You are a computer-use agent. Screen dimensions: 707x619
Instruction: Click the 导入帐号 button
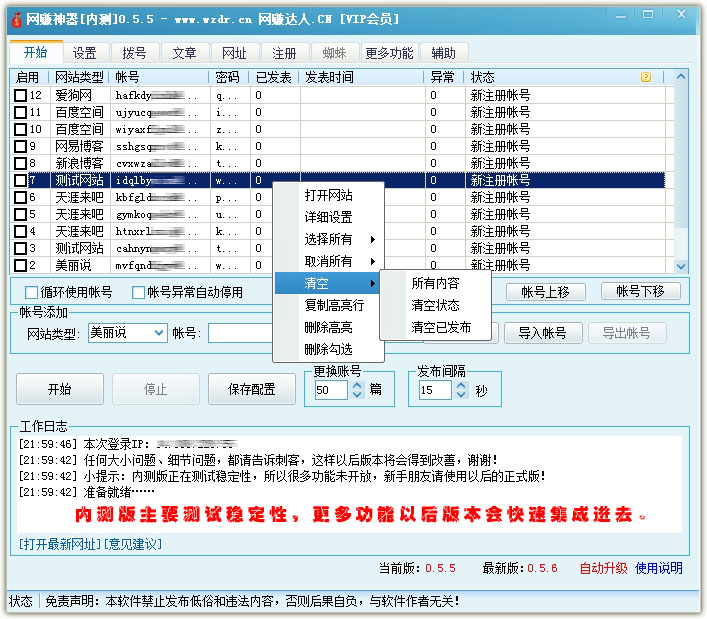pyautogui.click(x=543, y=333)
